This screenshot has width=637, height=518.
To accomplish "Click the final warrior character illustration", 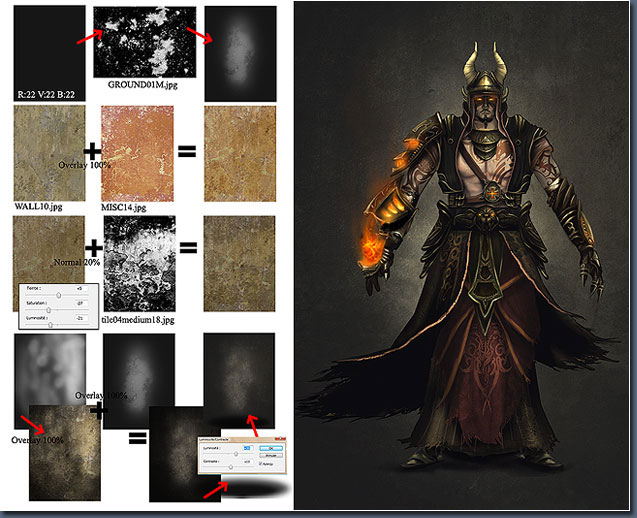I will pyautogui.click(x=462, y=255).
